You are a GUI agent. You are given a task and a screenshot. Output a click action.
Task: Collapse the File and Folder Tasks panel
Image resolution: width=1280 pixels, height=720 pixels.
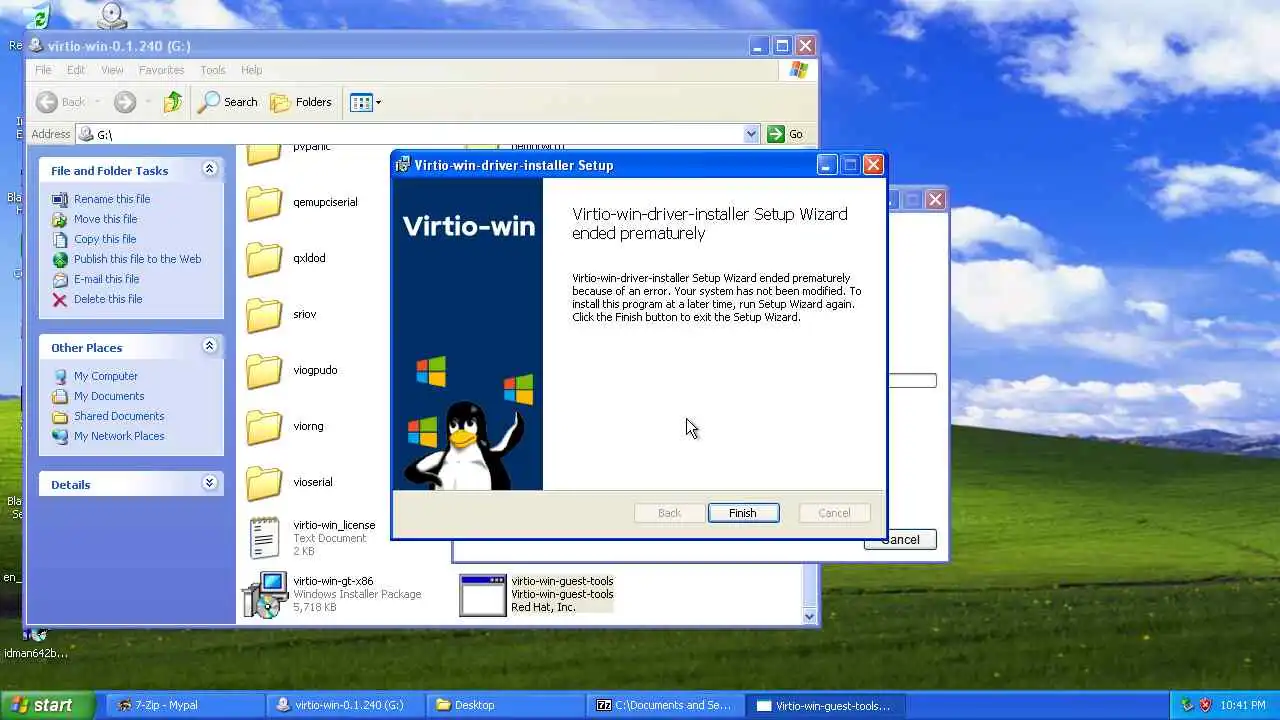209,169
